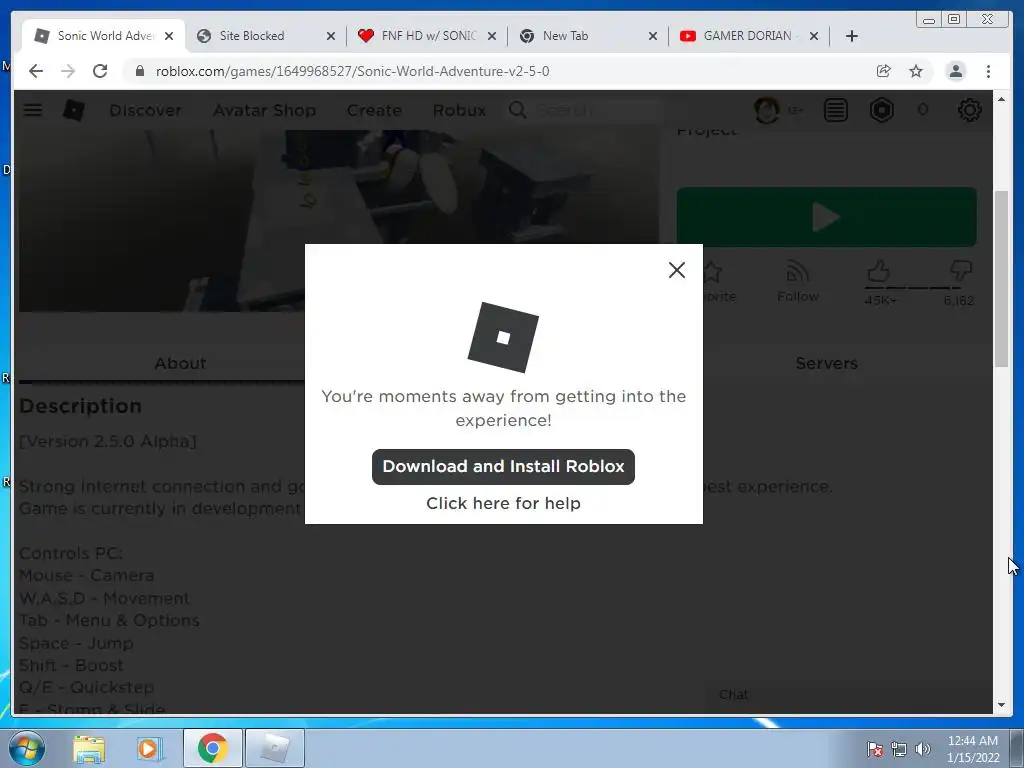
Task: Open the clock showing 12:44 AM
Action: pyautogui.click(x=972, y=749)
